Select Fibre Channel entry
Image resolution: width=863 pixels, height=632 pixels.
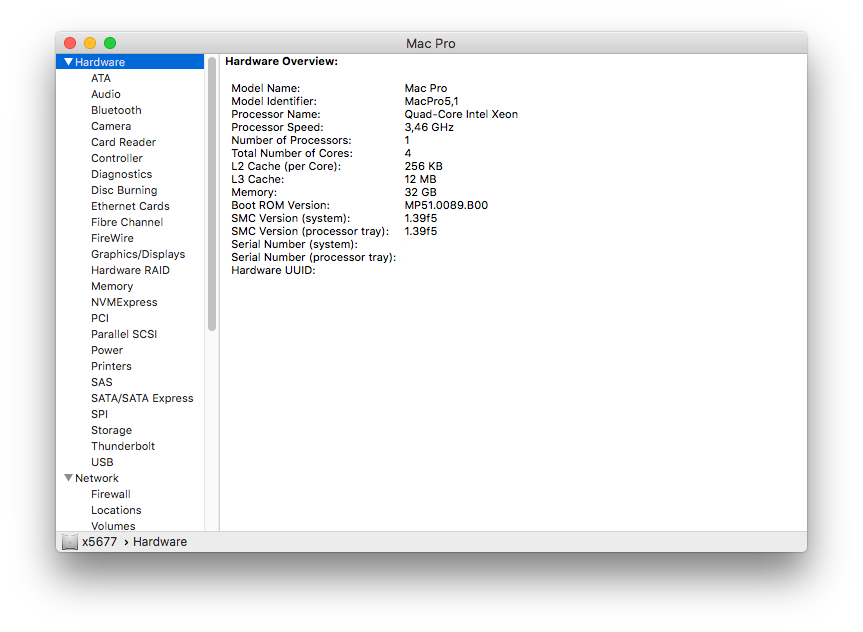(127, 222)
